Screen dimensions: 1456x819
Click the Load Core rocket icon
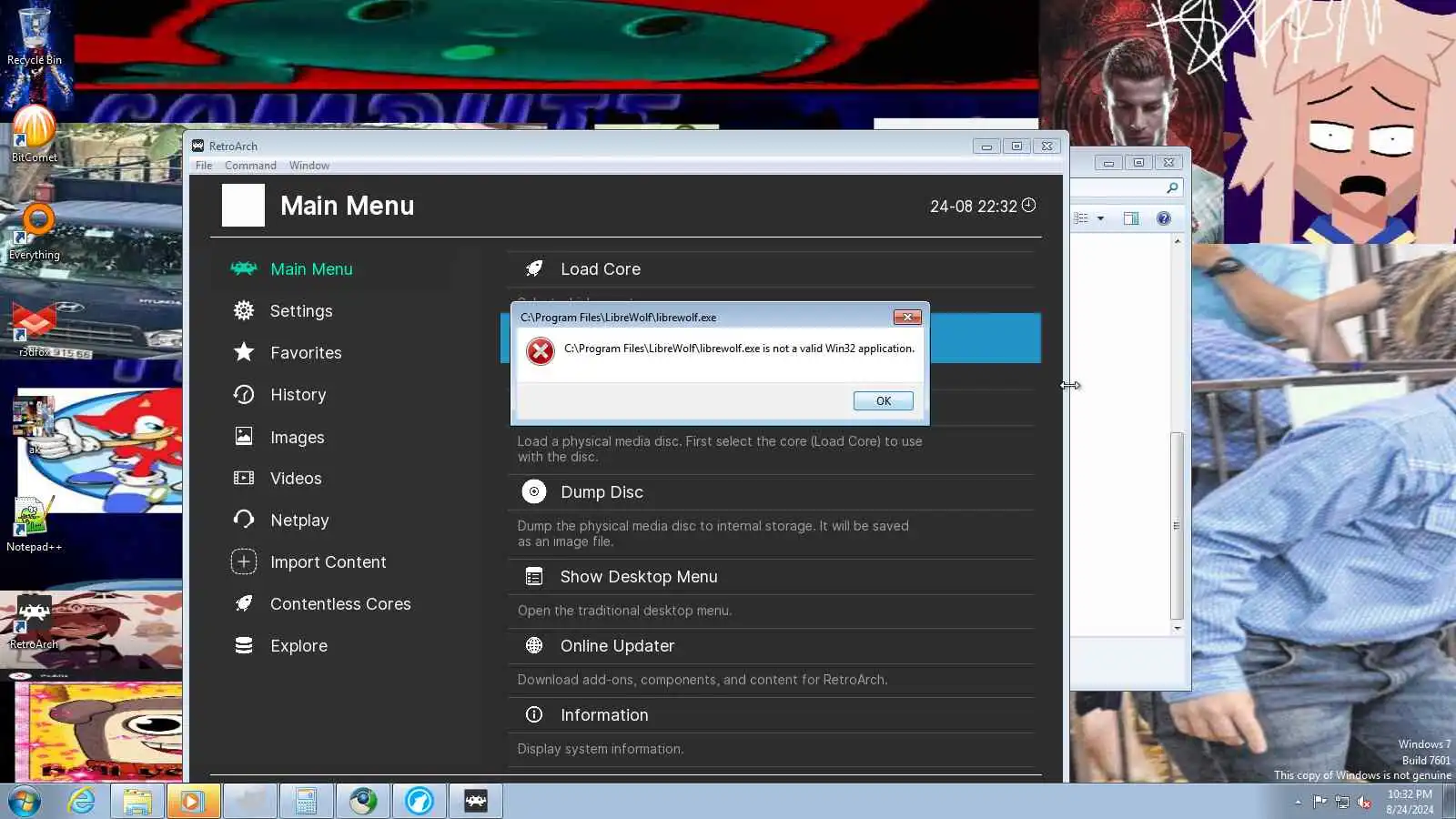(534, 268)
